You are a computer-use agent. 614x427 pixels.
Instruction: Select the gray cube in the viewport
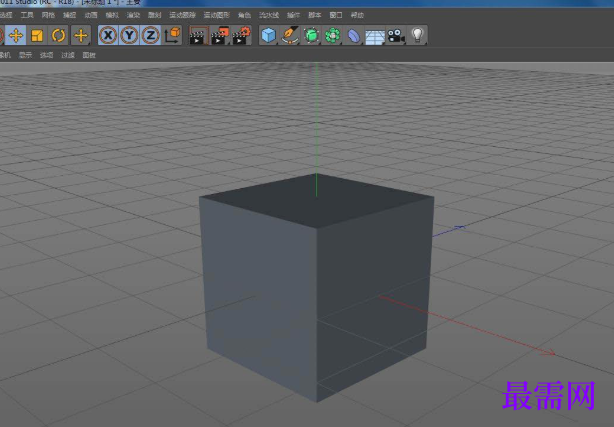click(x=316, y=288)
